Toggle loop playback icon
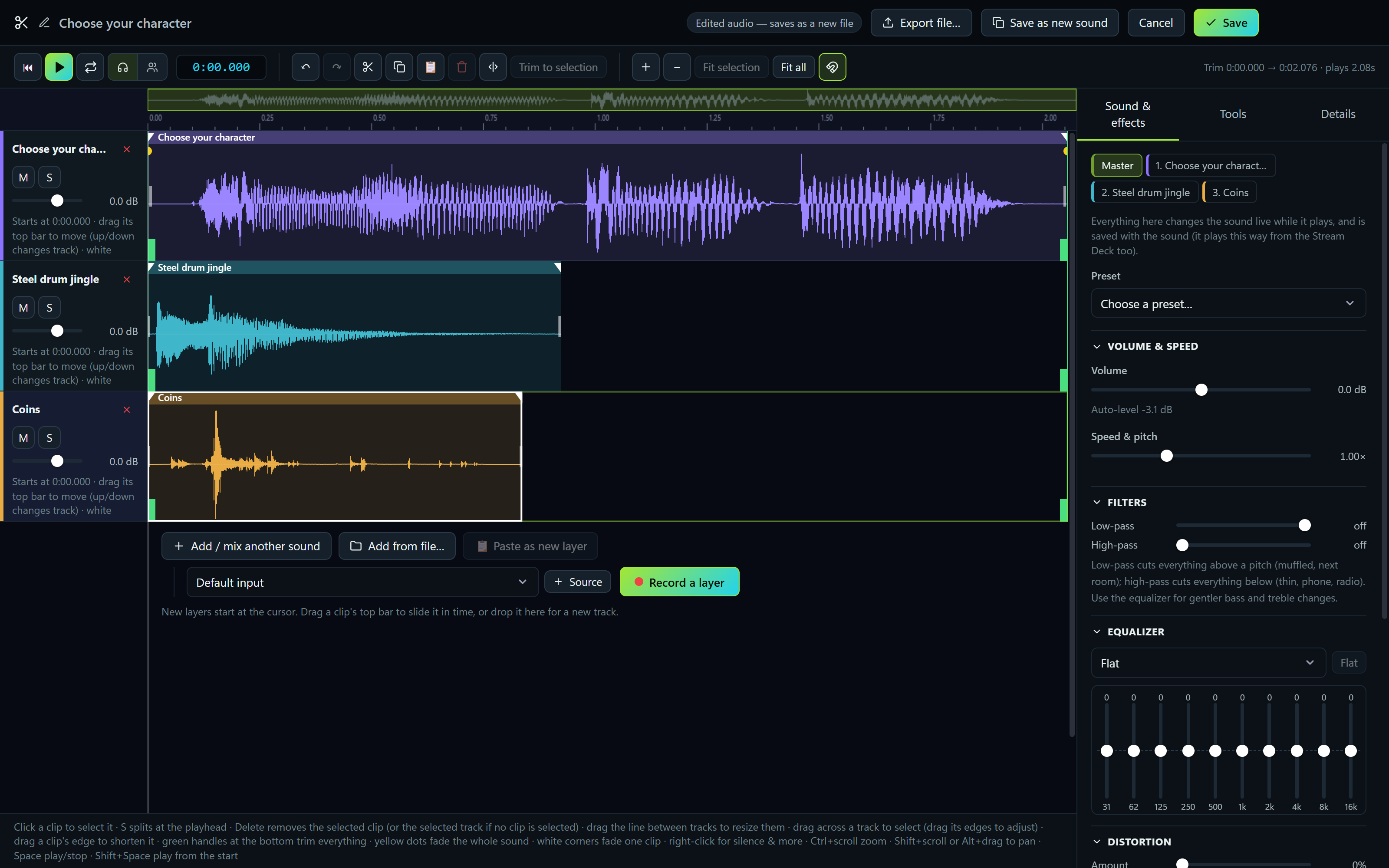This screenshot has width=1389, height=868. click(x=91, y=67)
